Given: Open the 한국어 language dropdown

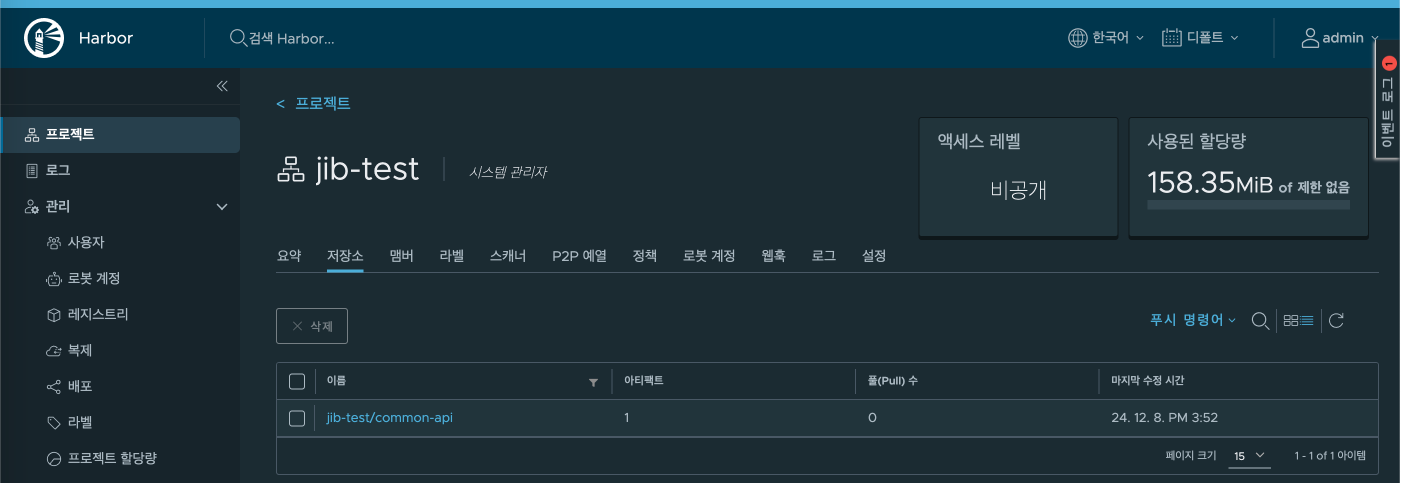Looking at the screenshot, I should (1106, 38).
